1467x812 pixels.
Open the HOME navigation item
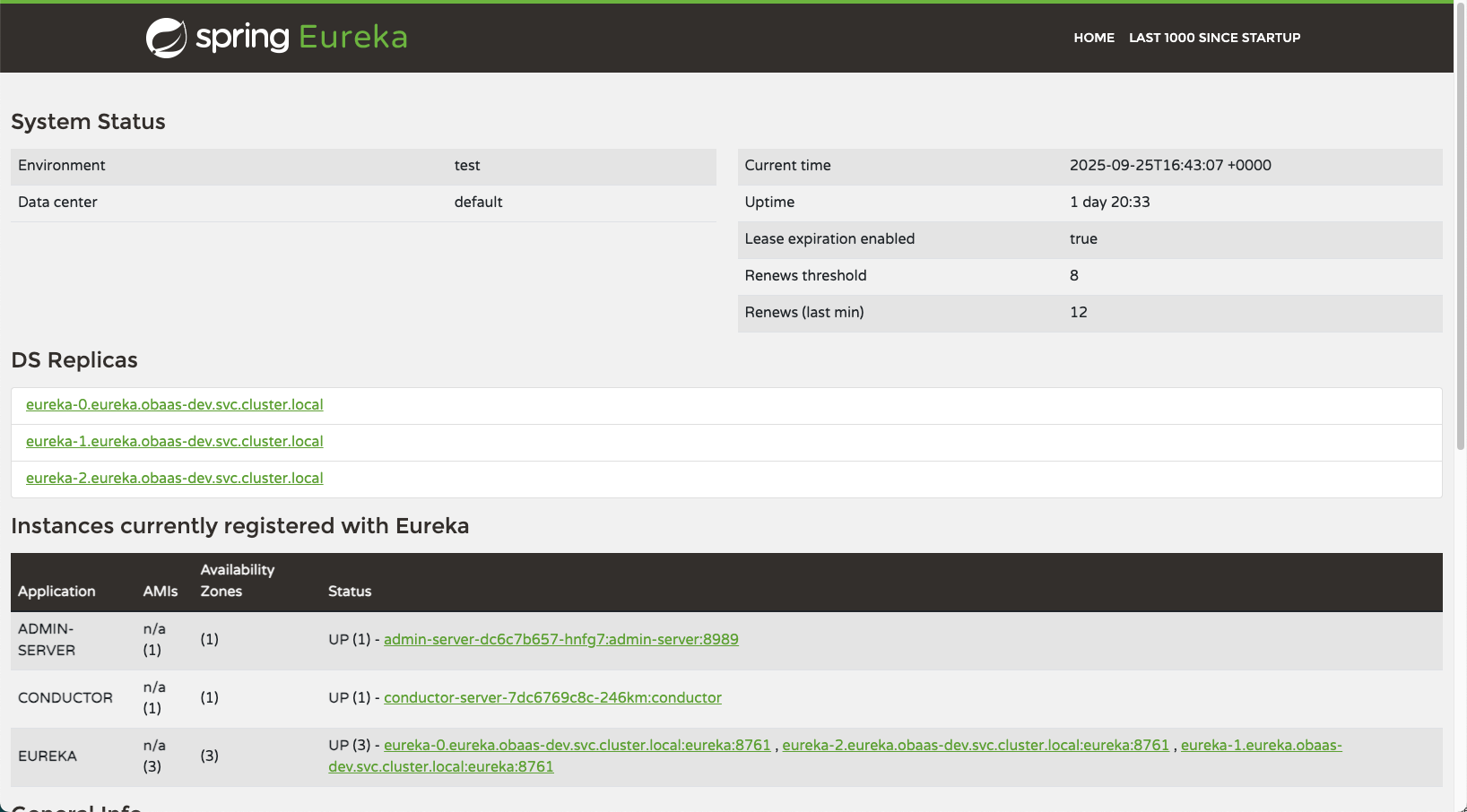pos(1093,38)
